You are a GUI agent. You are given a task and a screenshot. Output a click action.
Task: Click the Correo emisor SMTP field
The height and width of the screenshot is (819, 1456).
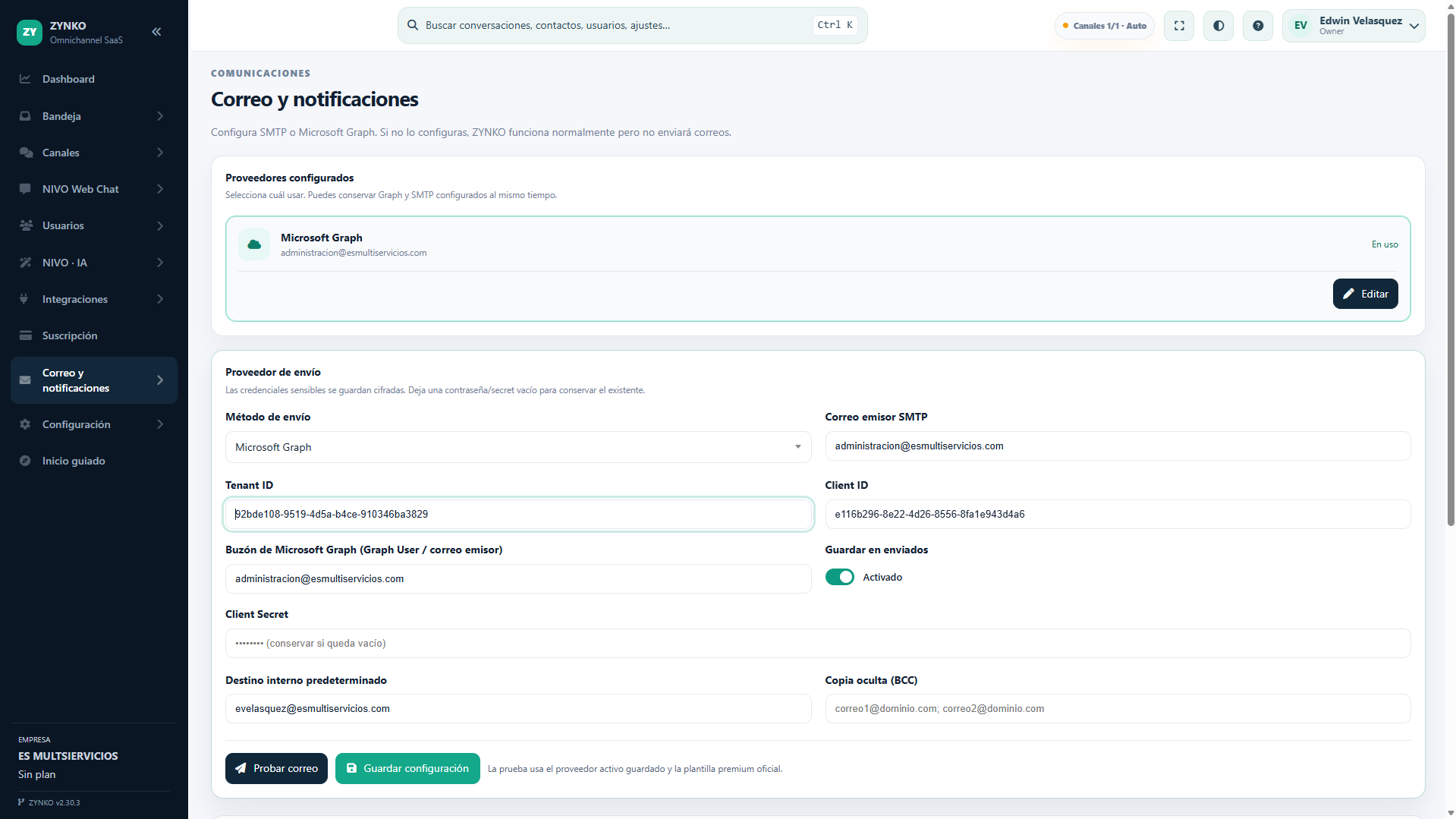pyautogui.click(x=1118, y=446)
